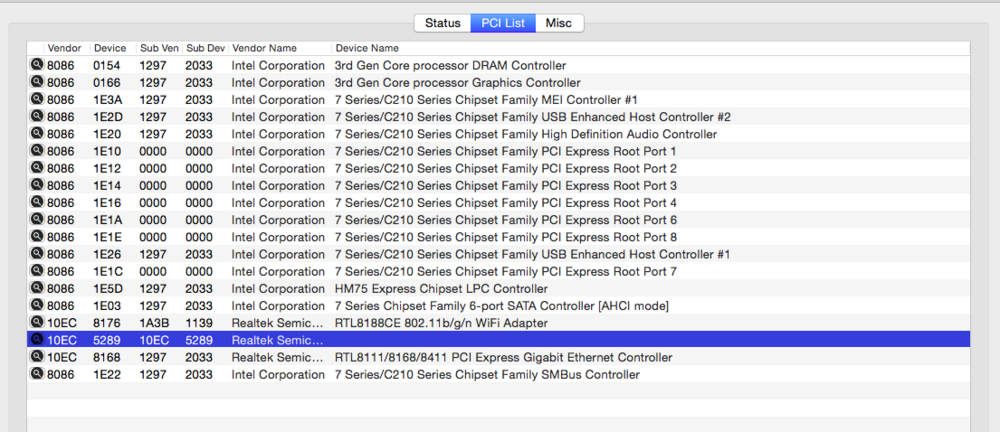Open the Misc tab
The image size is (1000, 432).
(x=559, y=23)
